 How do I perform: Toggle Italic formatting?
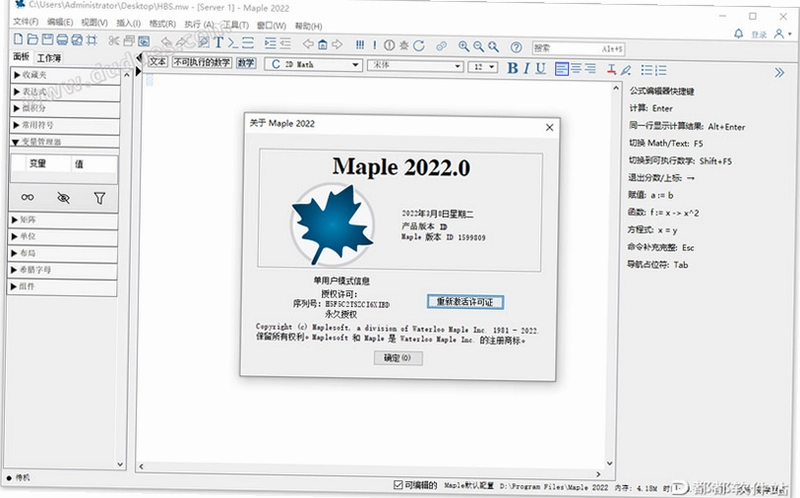pyautogui.click(x=527, y=68)
